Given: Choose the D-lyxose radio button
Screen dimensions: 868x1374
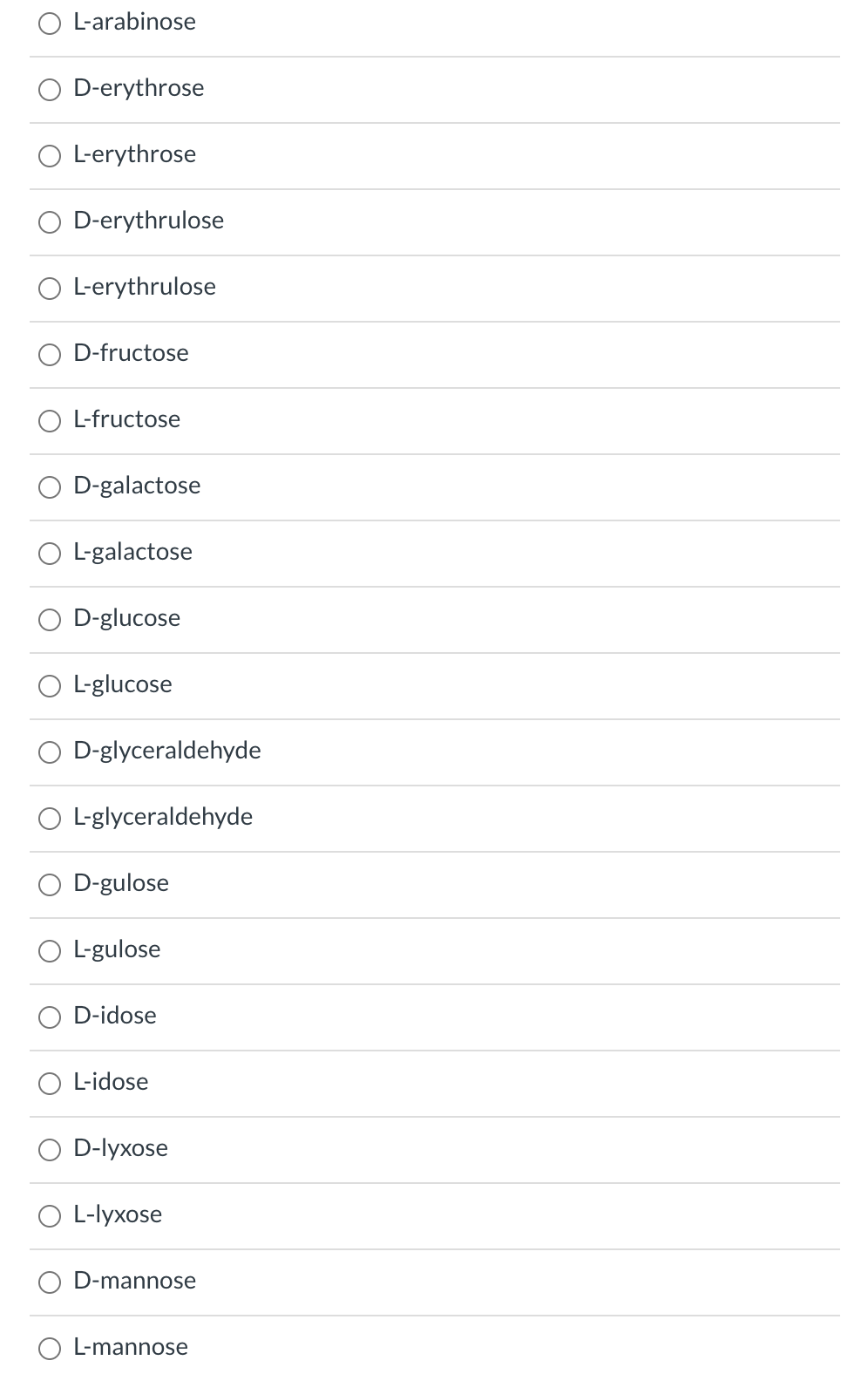Looking at the screenshot, I should click(x=50, y=1149).
